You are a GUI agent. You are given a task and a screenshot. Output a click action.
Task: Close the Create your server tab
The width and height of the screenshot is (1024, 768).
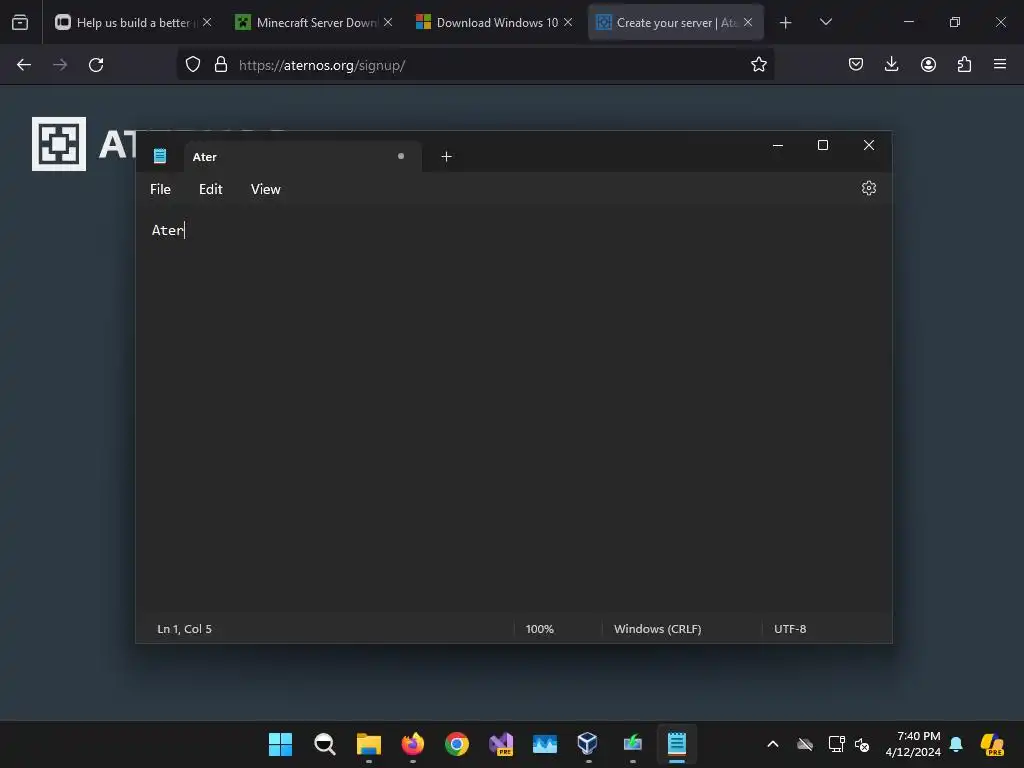(x=748, y=22)
